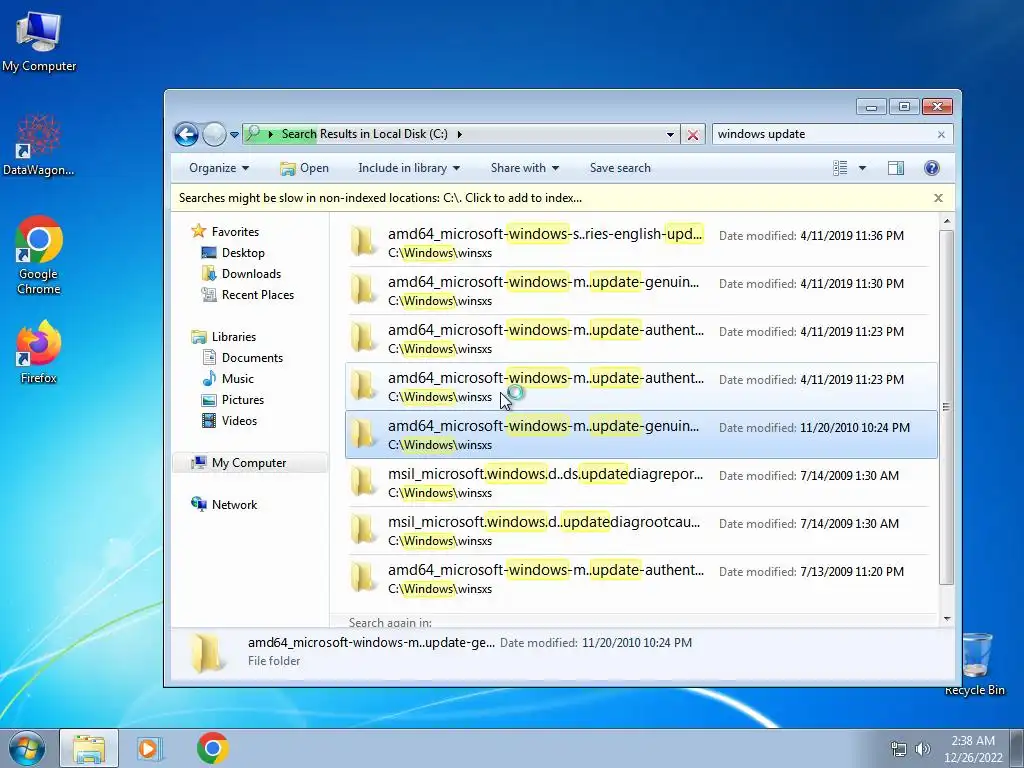Viewport: 1024px width, 768px height.
Task: Open the Pictures library
Action: coord(242,400)
